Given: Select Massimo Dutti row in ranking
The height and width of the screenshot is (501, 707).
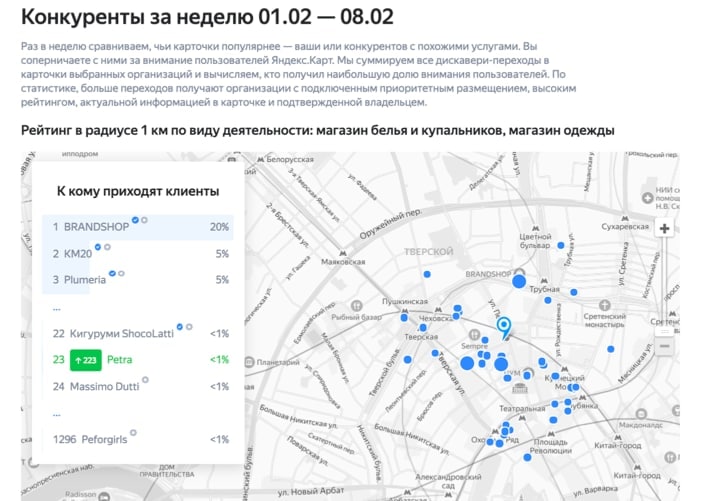Looking at the screenshot, I should pos(138,386).
